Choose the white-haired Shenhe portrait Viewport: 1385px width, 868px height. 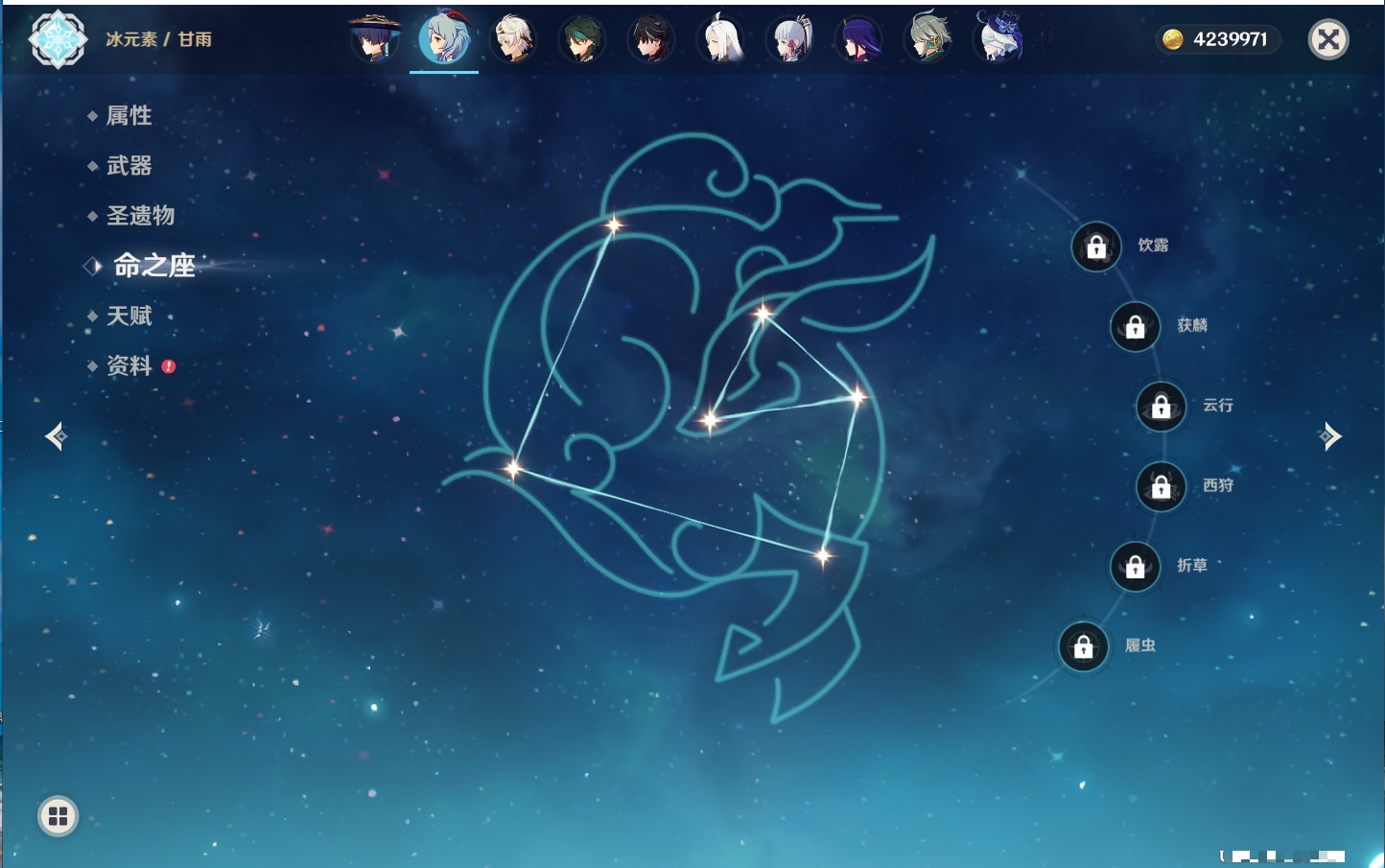coord(721,38)
